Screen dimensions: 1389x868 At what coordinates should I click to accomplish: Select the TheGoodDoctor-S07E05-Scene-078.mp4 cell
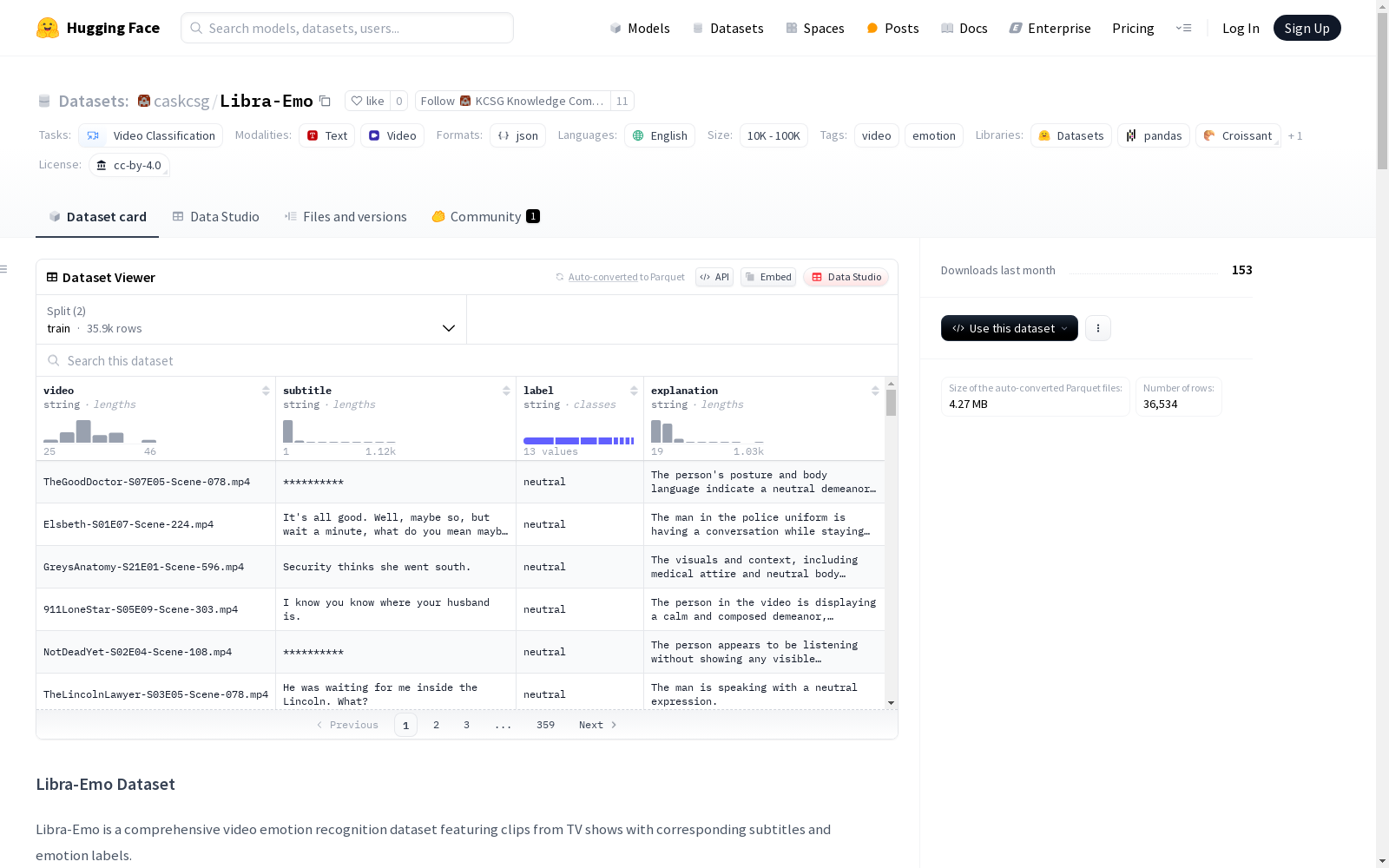[x=155, y=482]
